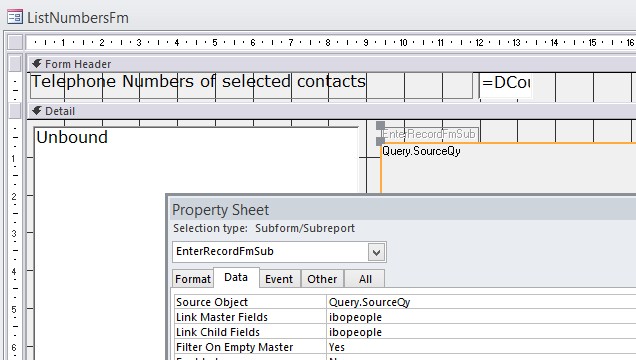The height and width of the screenshot is (360, 636).
Task: Select the =DCou text box in header
Action: click(x=505, y=85)
